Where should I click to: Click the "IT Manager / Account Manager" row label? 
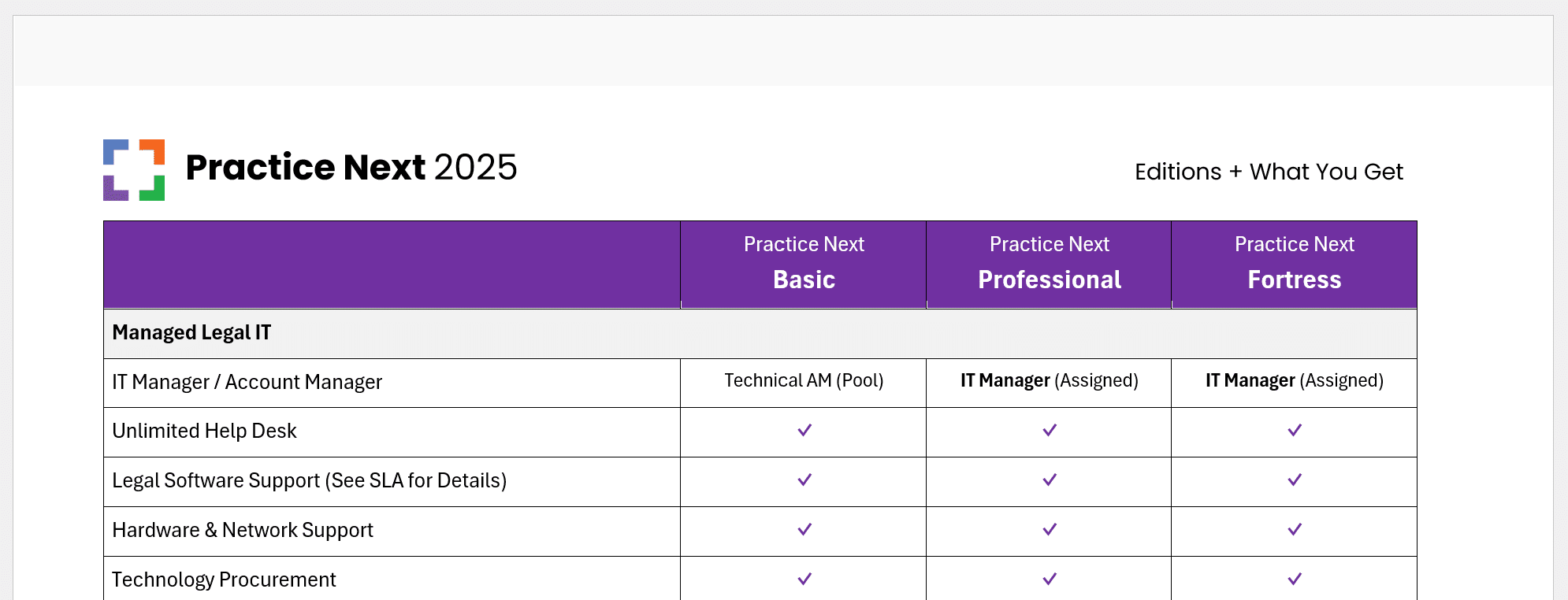247,382
